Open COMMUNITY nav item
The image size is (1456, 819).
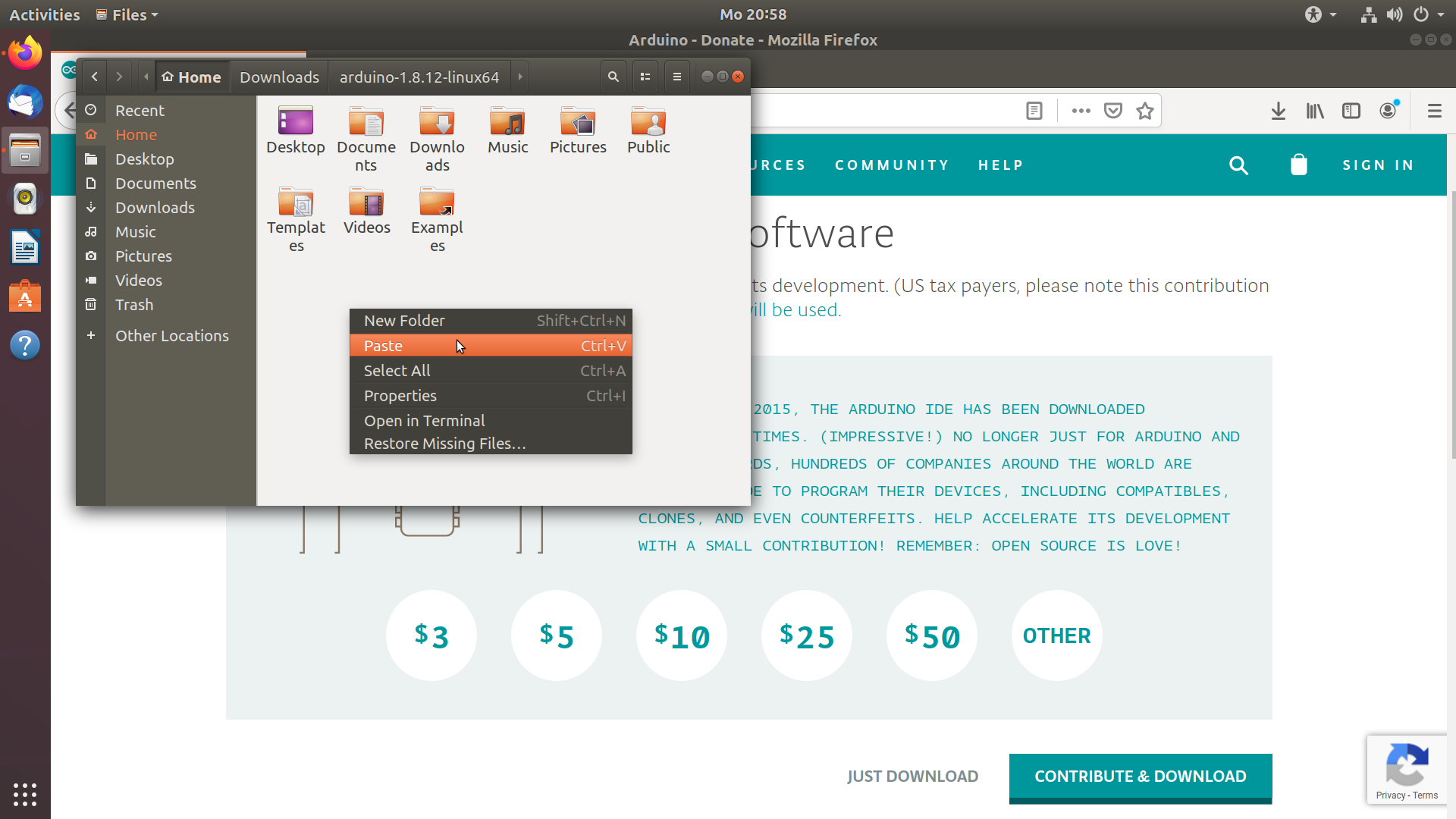[x=892, y=165]
